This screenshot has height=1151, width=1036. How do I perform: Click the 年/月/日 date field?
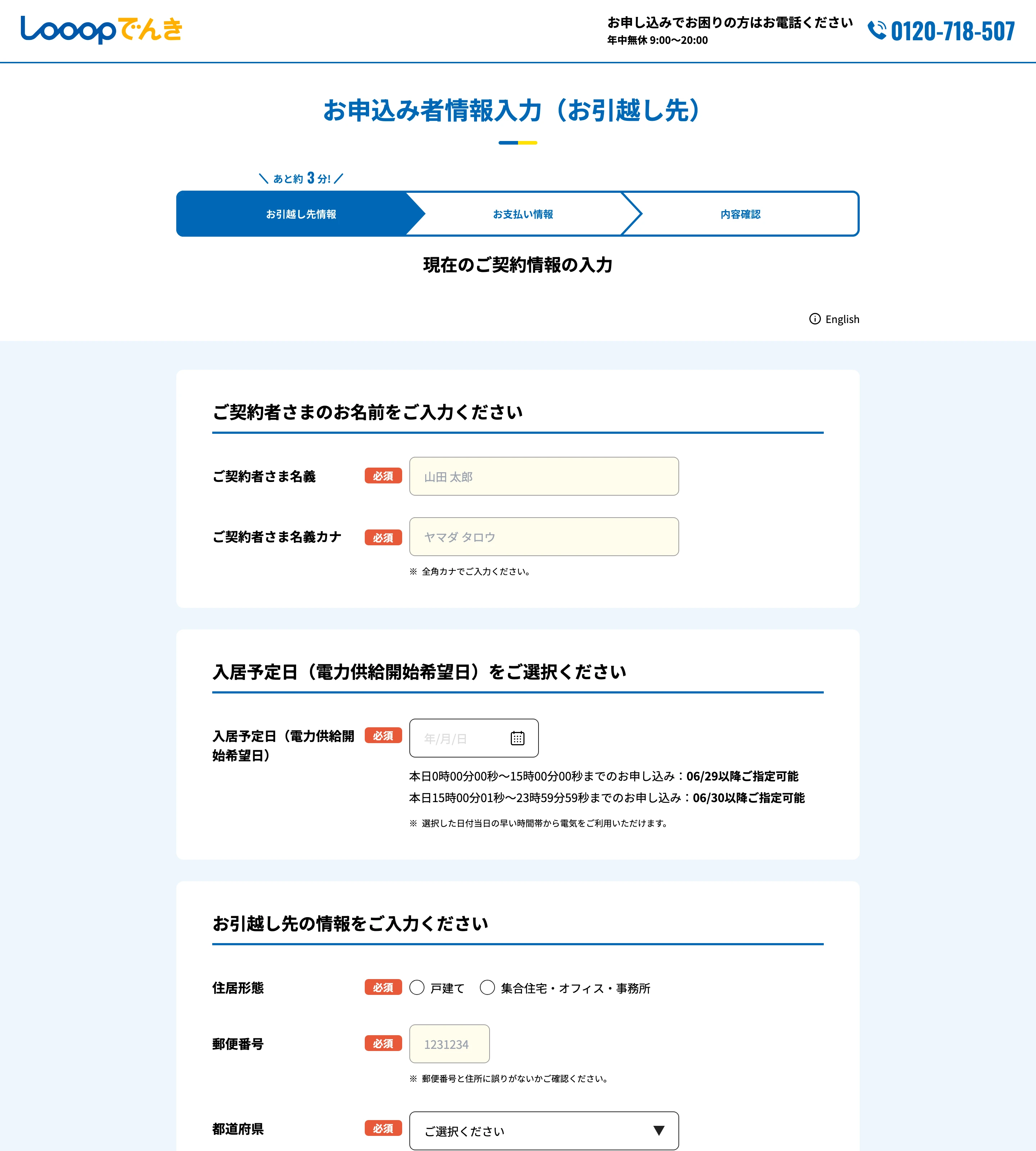(474, 738)
